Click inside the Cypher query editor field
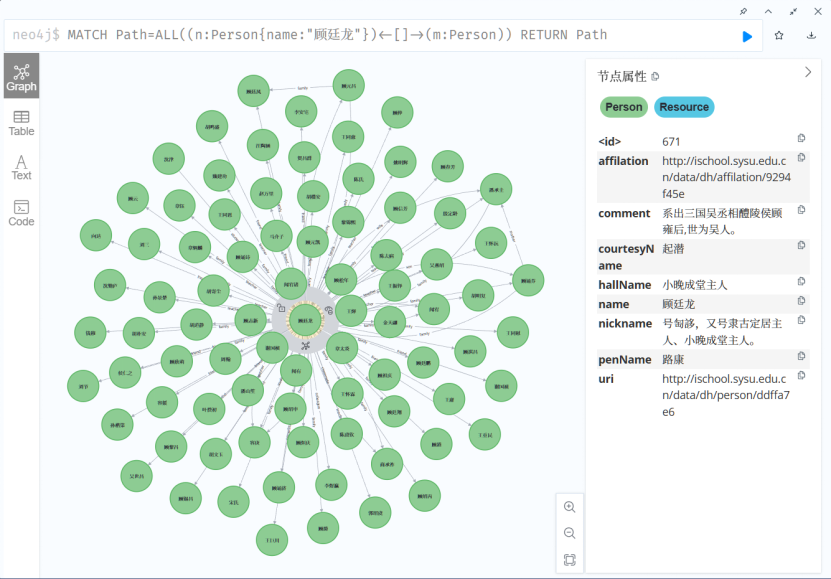Viewport: 831px width, 579px height. [x=380, y=35]
